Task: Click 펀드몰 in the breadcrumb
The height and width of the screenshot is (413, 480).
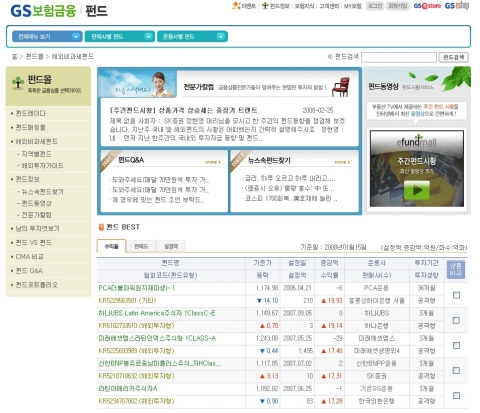Action: [x=35, y=57]
